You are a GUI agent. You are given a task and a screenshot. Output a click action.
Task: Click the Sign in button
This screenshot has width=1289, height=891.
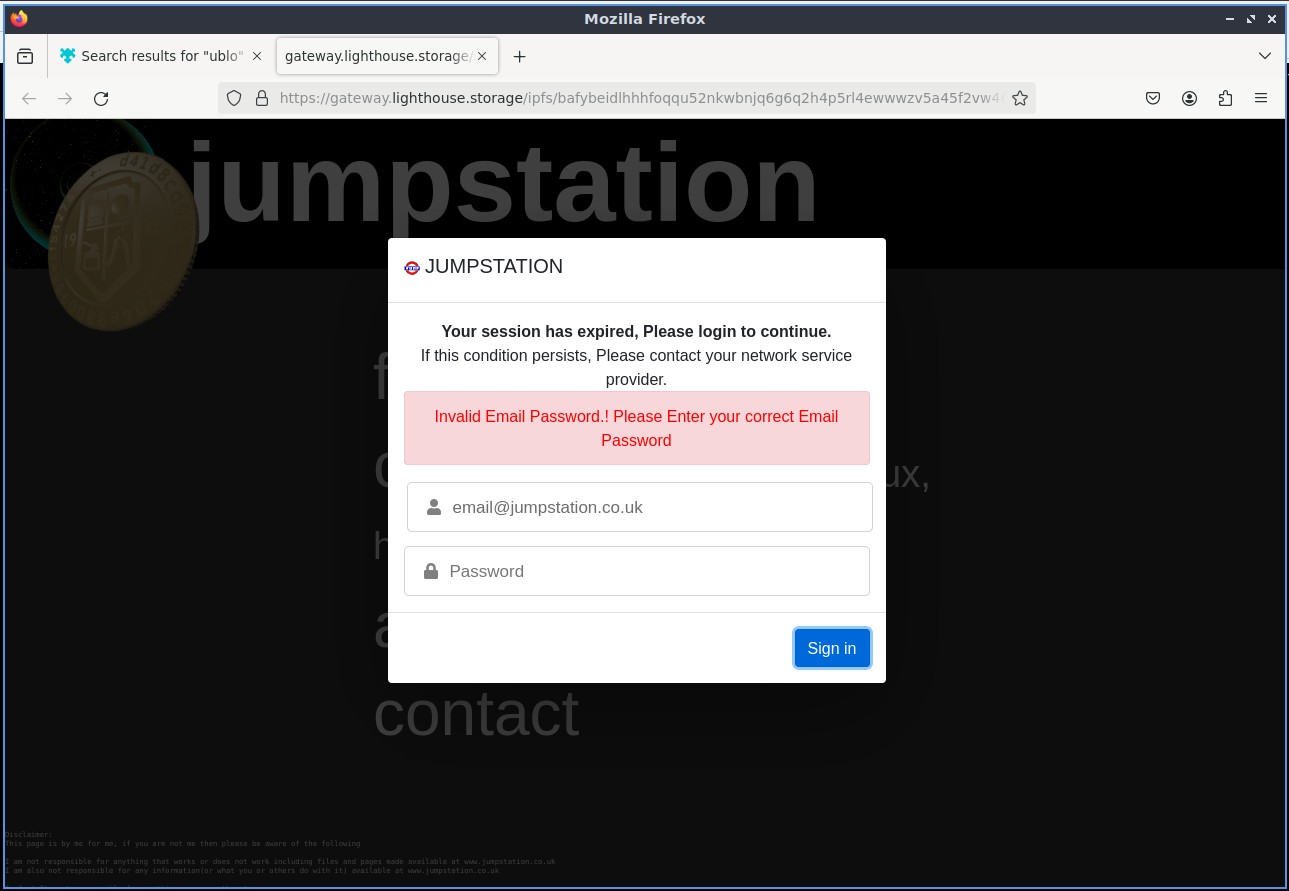[x=832, y=648]
